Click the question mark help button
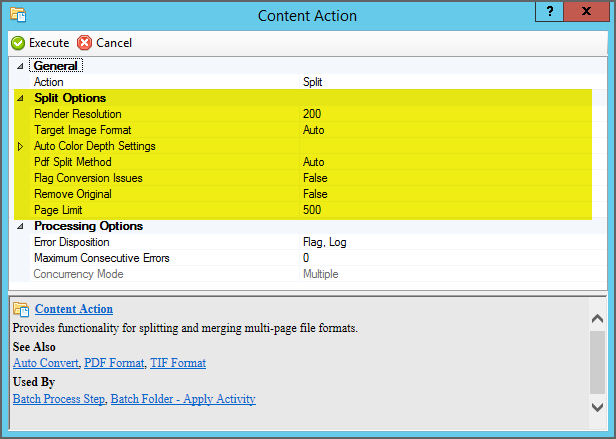 click(x=550, y=10)
